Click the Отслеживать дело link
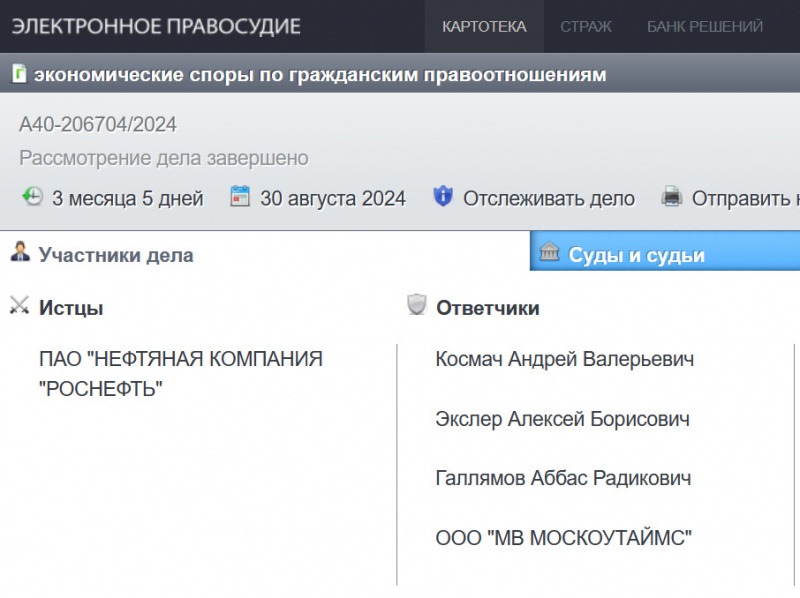The height and width of the screenshot is (598, 800). [548, 198]
